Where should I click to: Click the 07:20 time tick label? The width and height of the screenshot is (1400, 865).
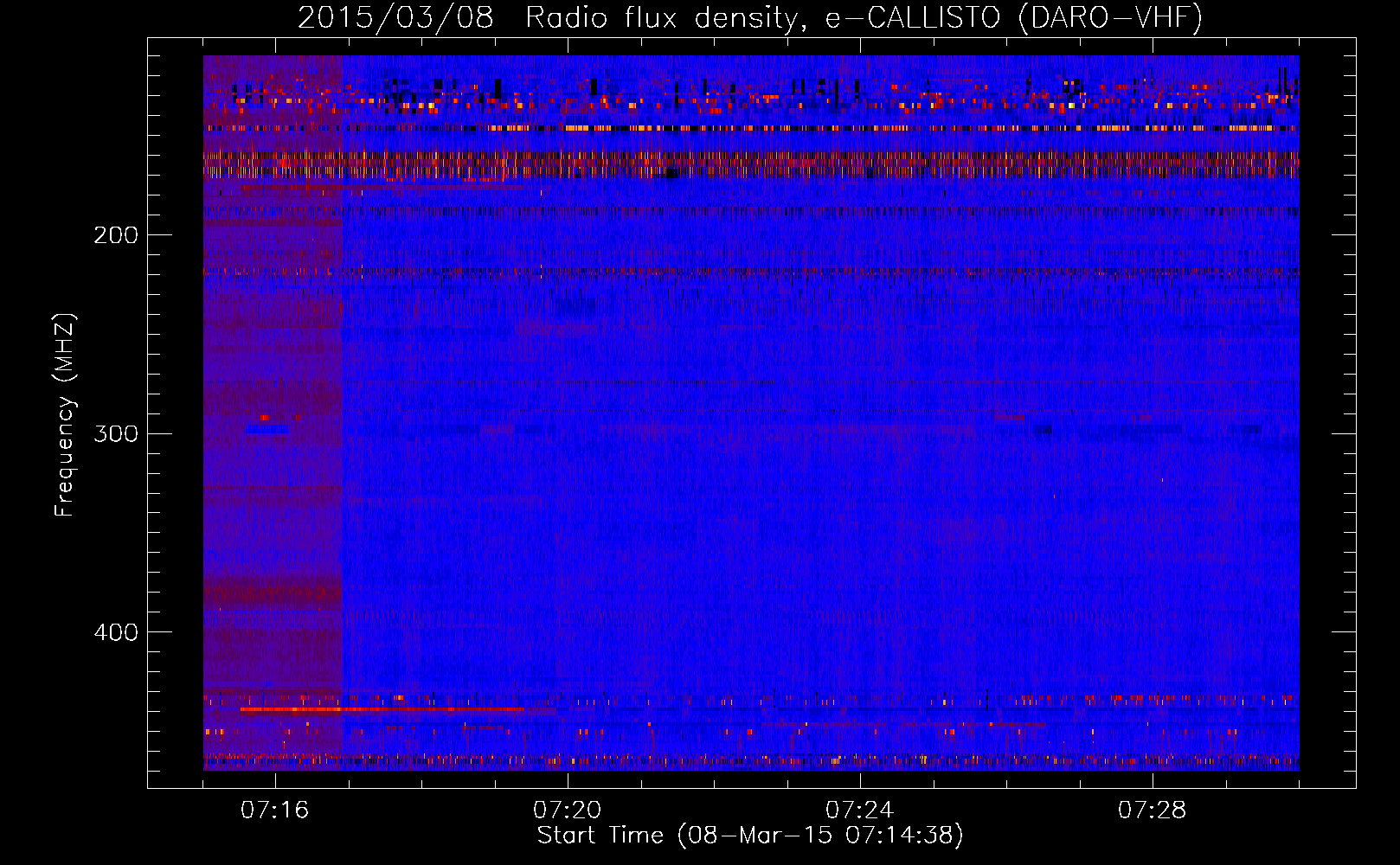point(568,811)
